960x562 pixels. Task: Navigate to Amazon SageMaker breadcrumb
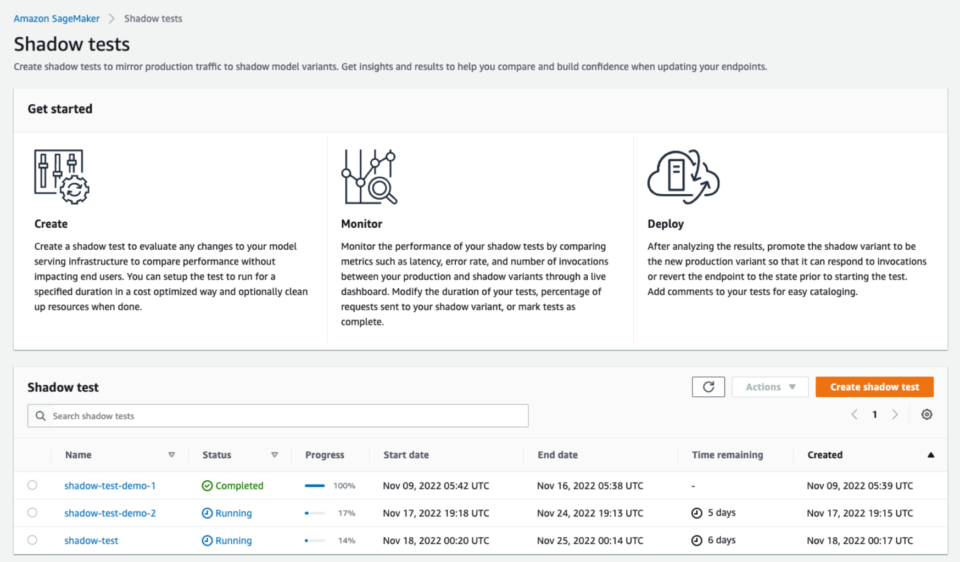[55, 19]
